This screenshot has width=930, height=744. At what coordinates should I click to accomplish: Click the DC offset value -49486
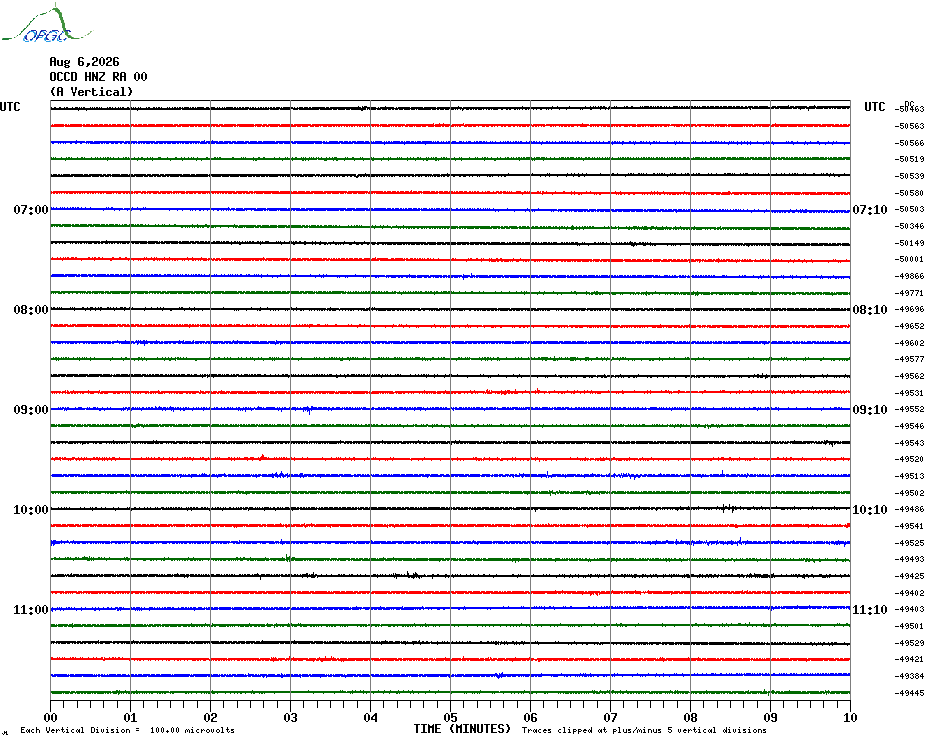coord(909,510)
